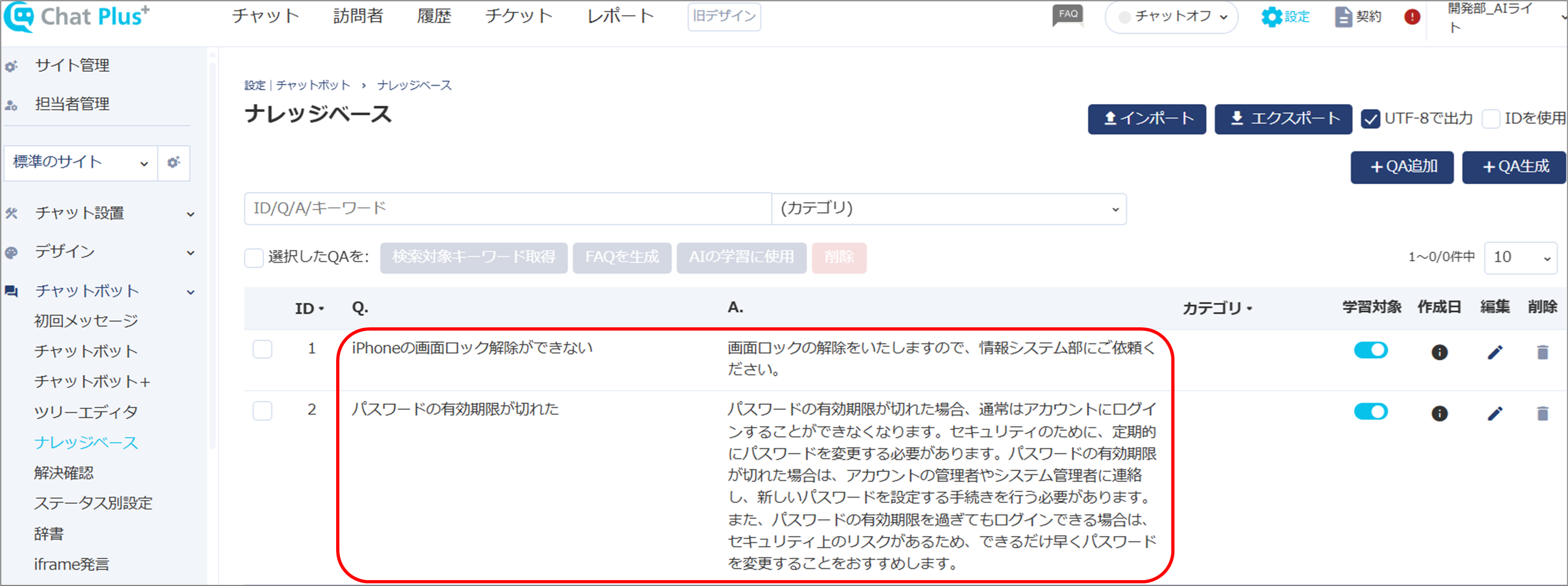The width and height of the screenshot is (1568, 586).
Task: Open the 標準のサイト site selector
Action: point(81,163)
